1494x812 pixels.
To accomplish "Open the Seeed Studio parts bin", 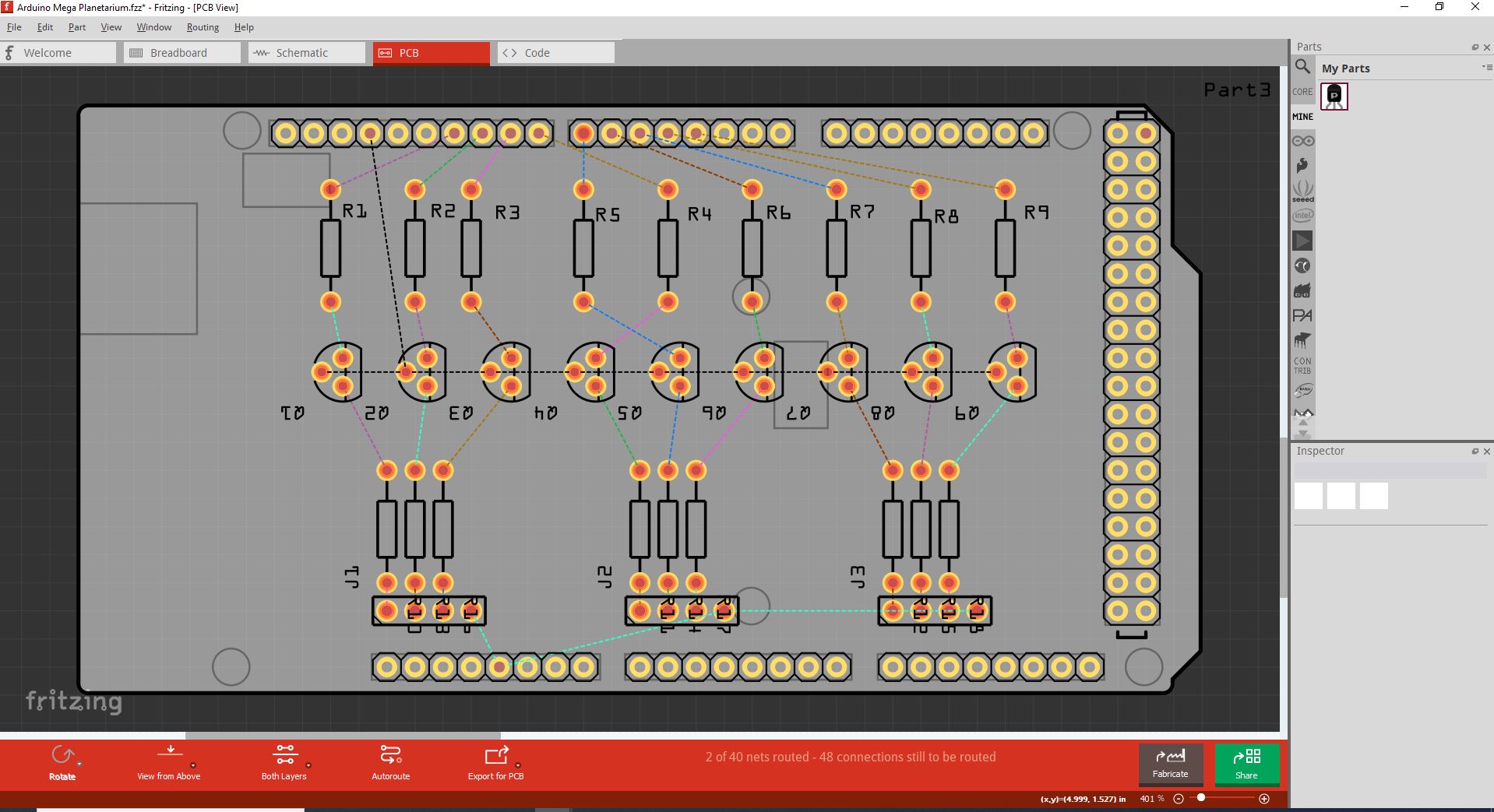I will (1303, 190).
